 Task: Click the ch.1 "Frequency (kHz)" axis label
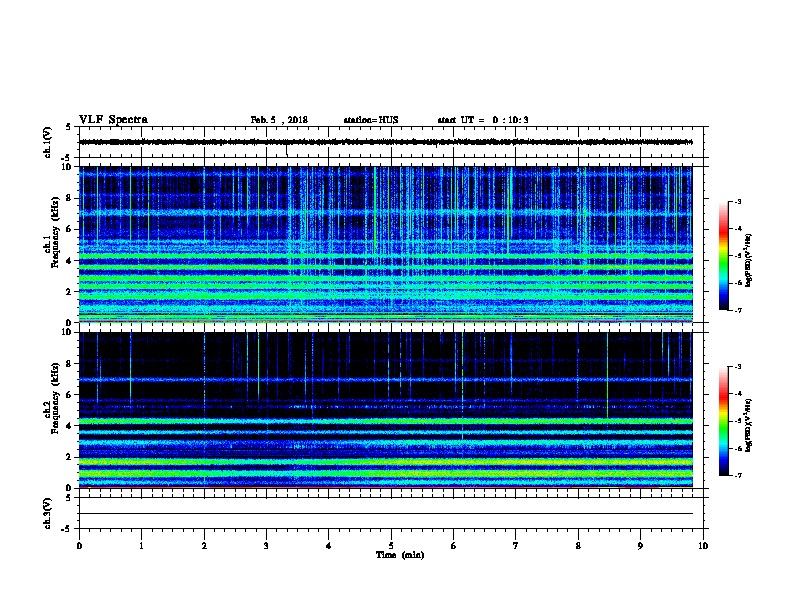coord(55,232)
